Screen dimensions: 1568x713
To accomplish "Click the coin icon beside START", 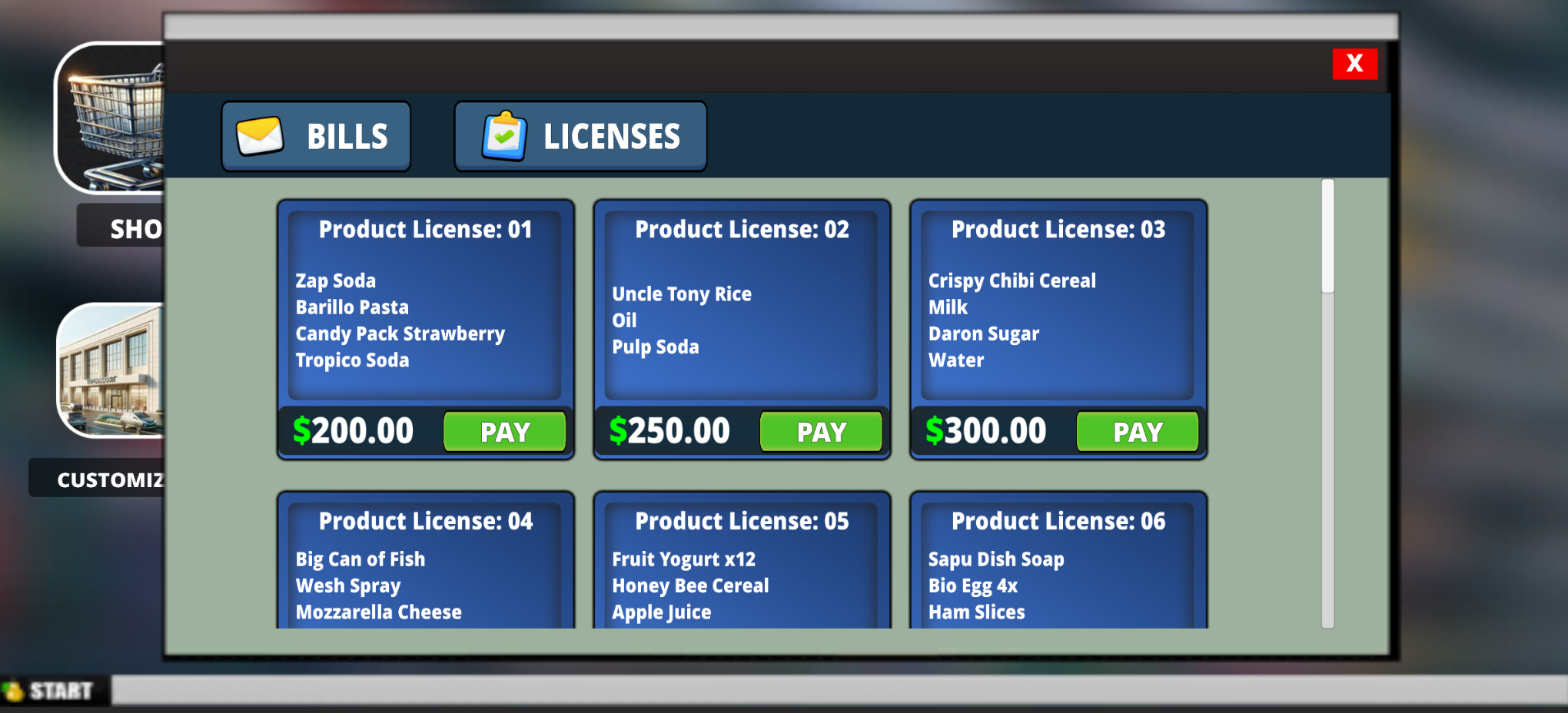I will (12, 689).
